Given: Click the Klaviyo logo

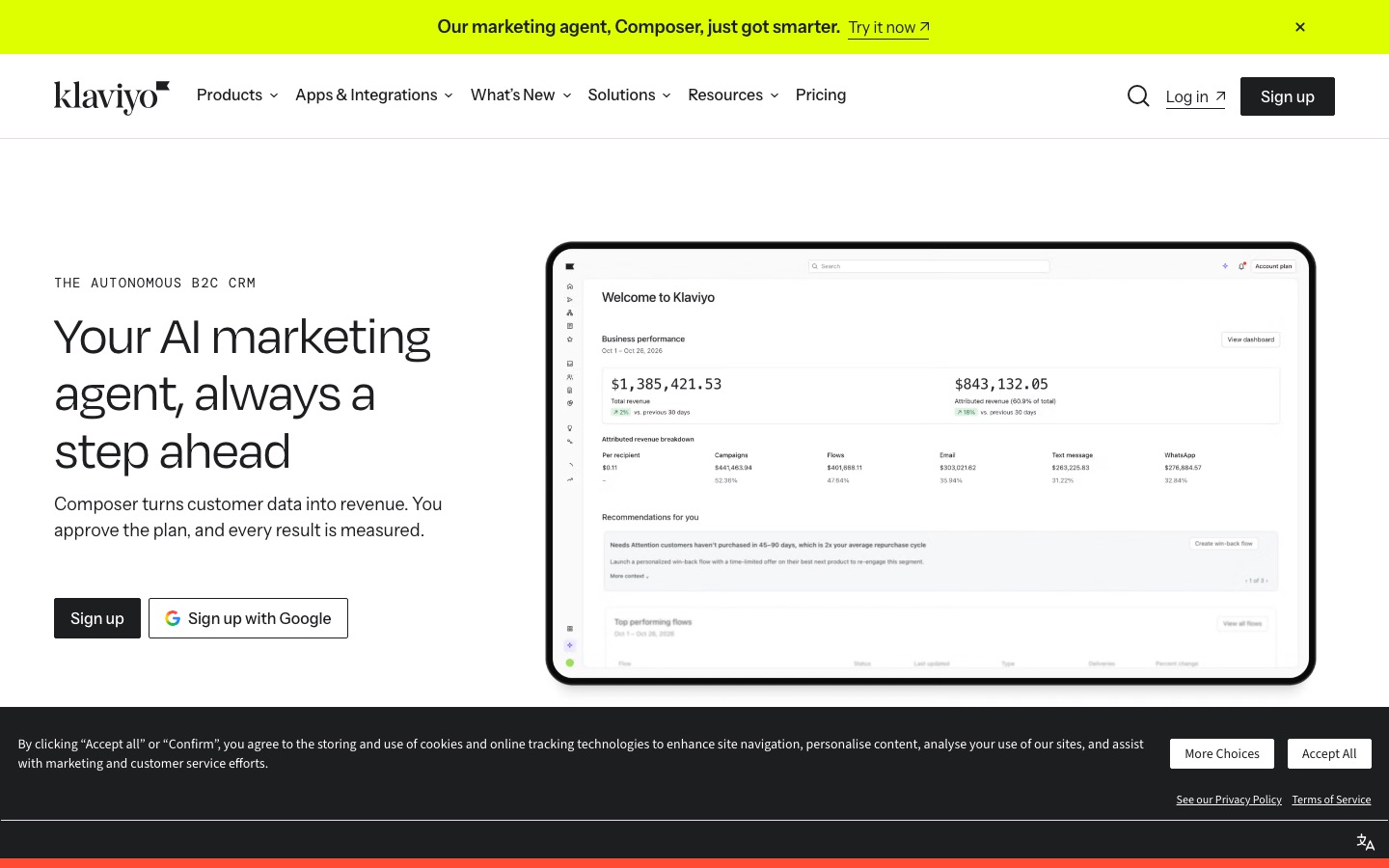Looking at the screenshot, I should (112, 96).
